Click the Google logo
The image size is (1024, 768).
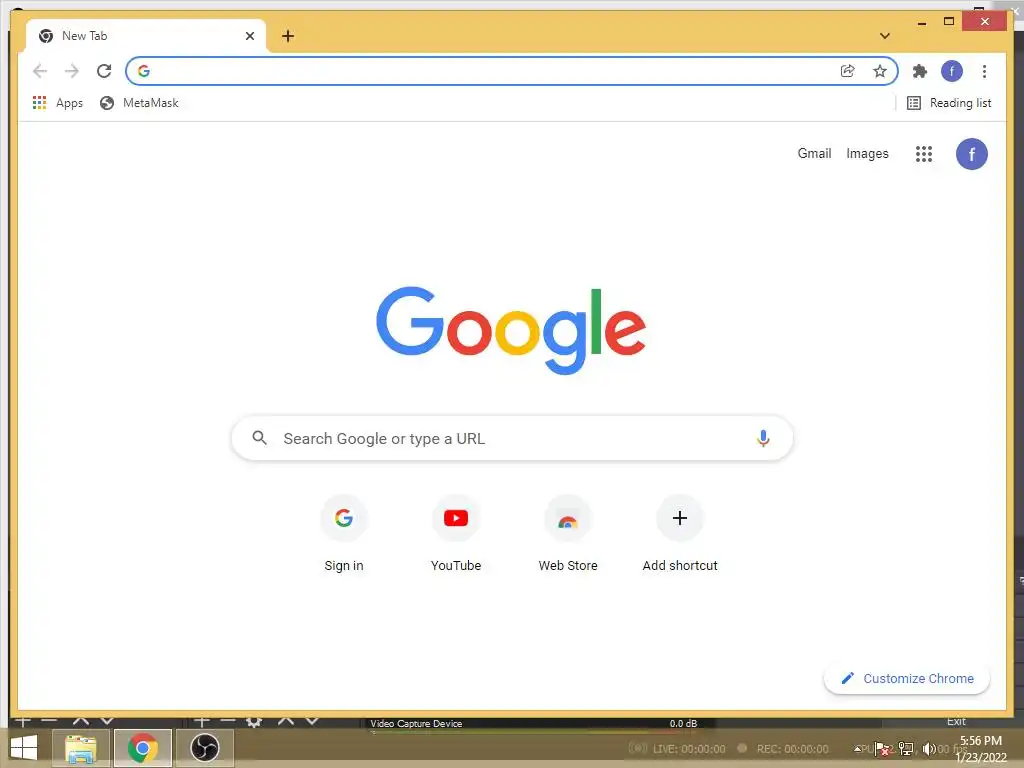point(511,330)
